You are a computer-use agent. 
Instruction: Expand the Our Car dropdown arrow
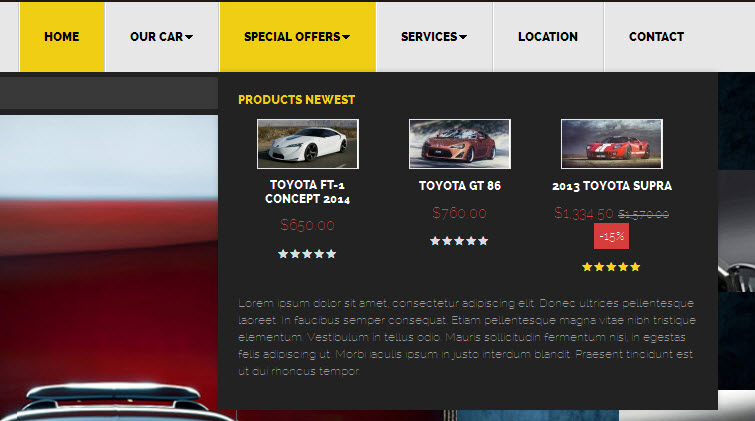click(x=189, y=37)
